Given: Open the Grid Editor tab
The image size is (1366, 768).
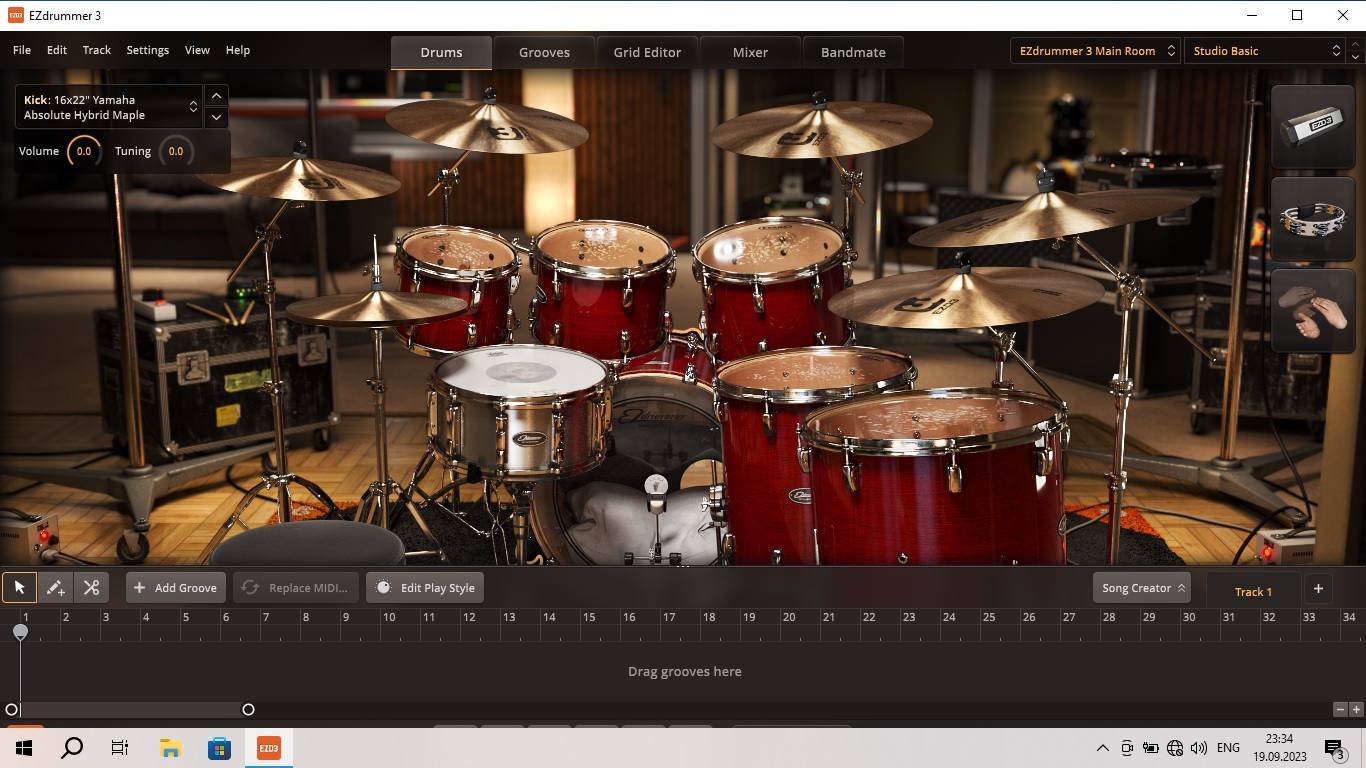Looking at the screenshot, I should pos(647,53).
